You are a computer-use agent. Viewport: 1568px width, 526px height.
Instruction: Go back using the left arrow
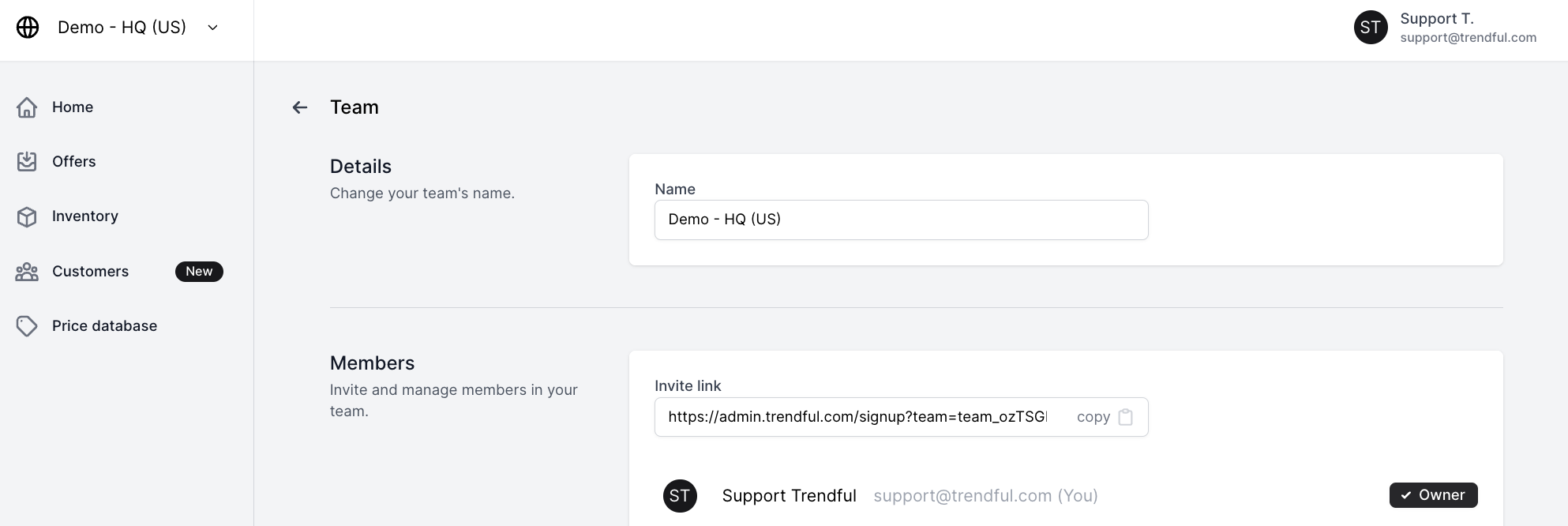pyautogui.click(x=300, y=107)
